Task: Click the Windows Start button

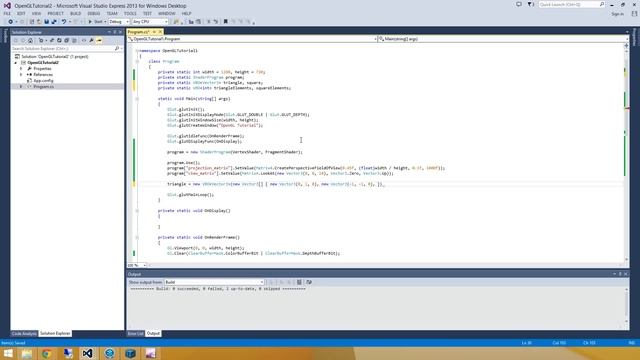Action: coord(8,353)
